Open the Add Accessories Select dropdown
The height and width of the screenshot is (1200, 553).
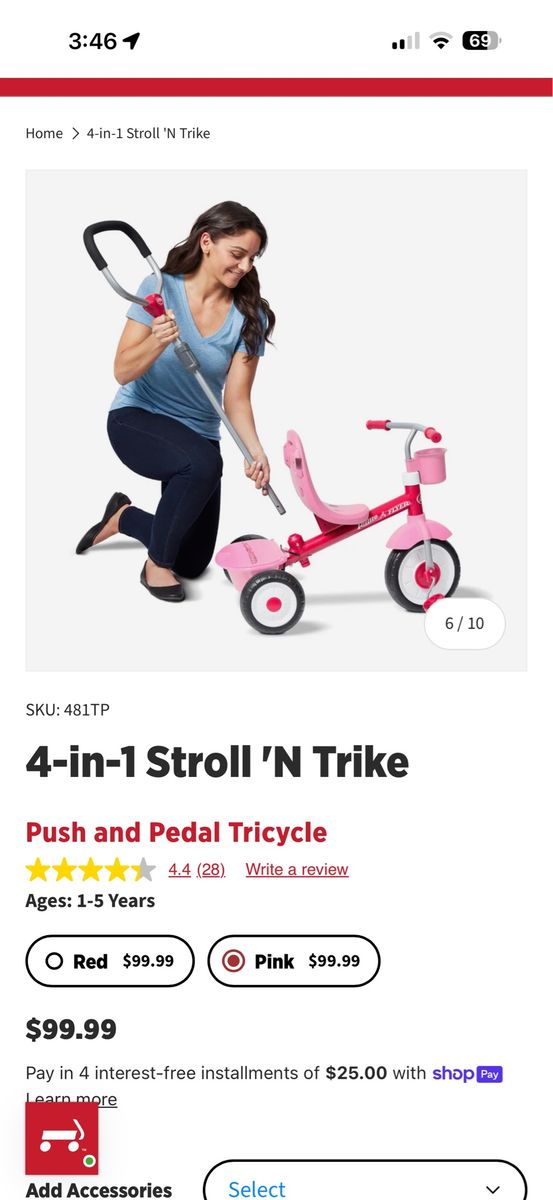click(x=365, y=1185)
